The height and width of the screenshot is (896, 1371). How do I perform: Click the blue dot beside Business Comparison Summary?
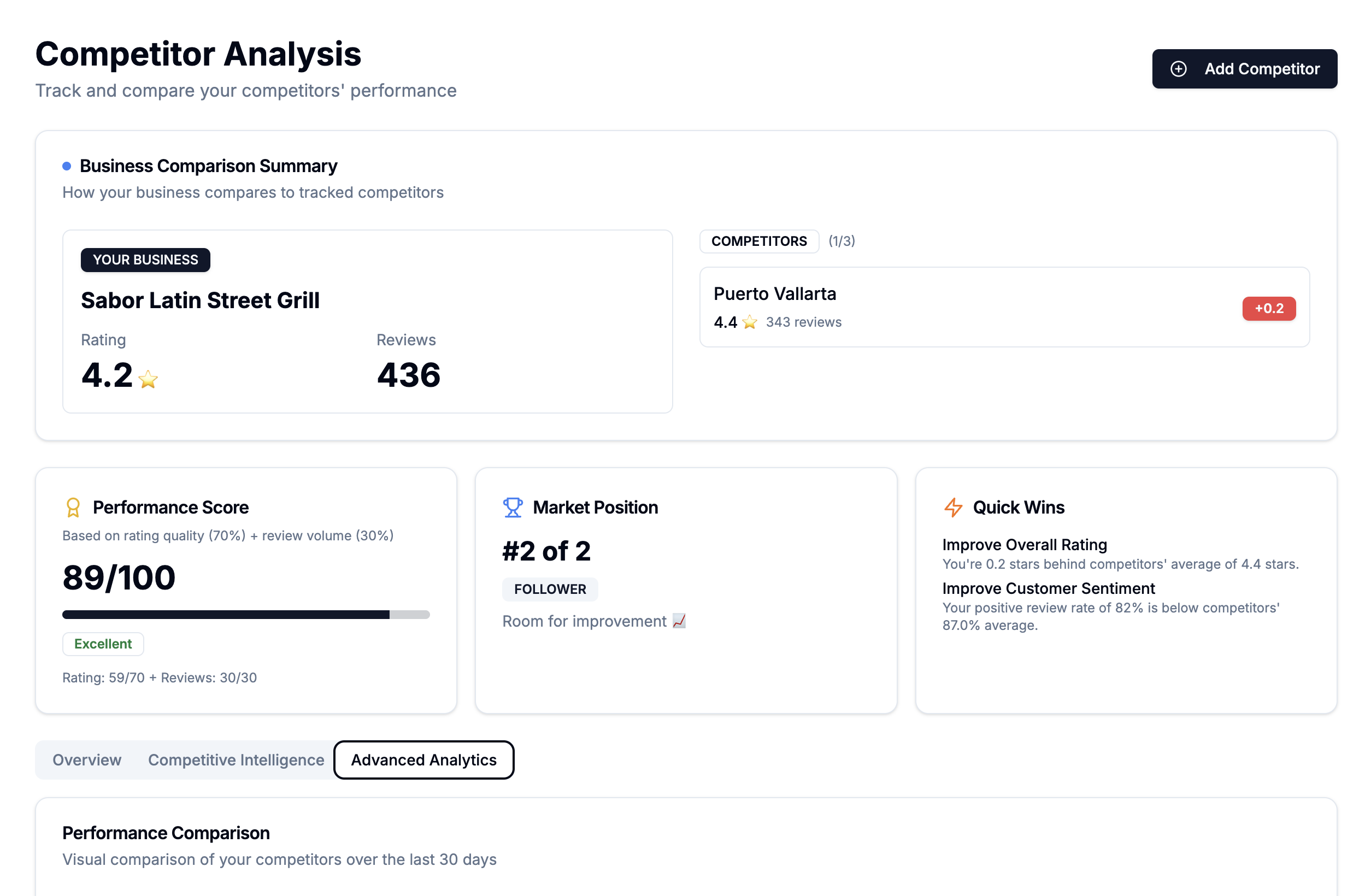tap(67, 167)
